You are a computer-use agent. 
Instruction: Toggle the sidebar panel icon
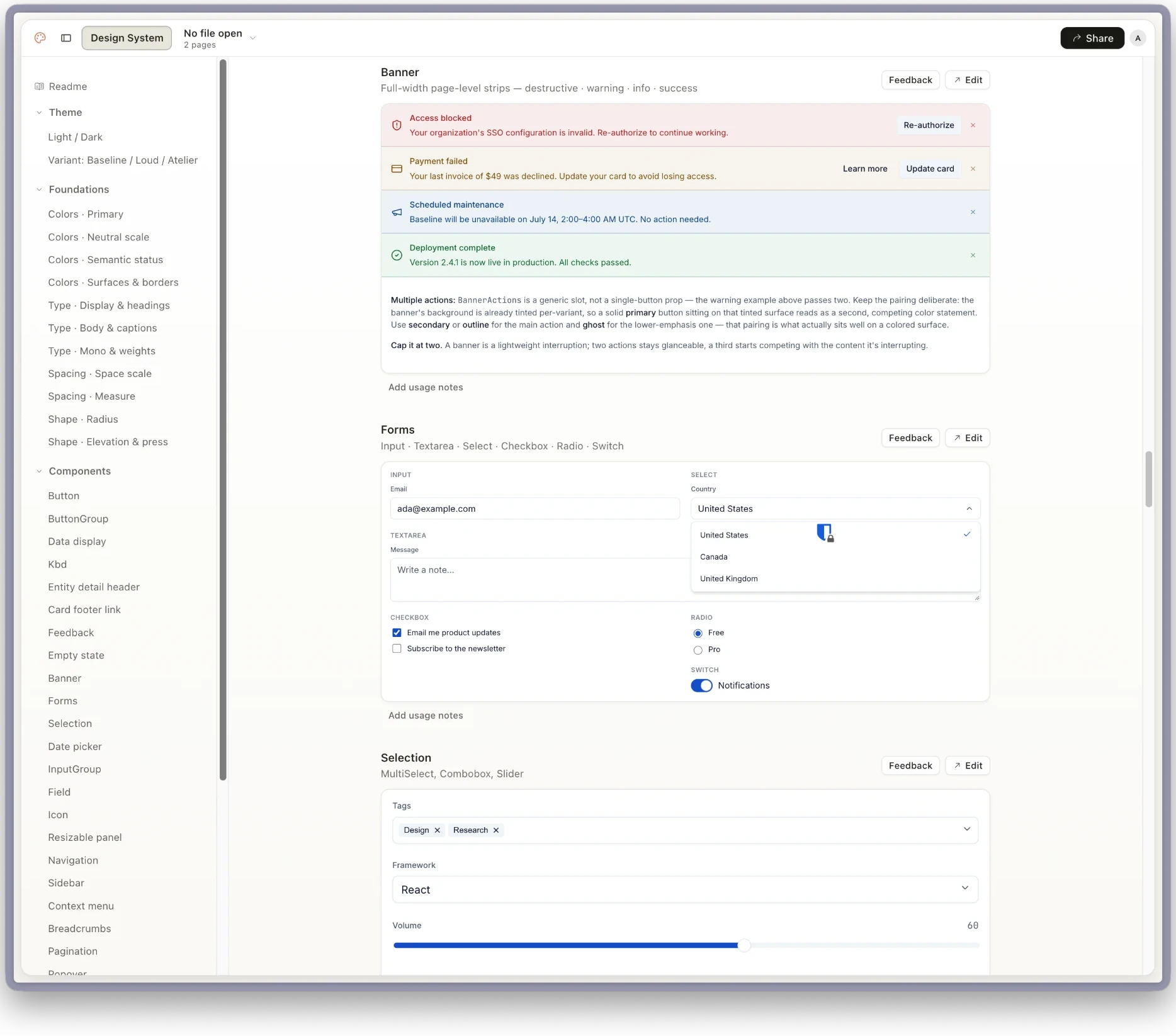[x=66, y=38]
